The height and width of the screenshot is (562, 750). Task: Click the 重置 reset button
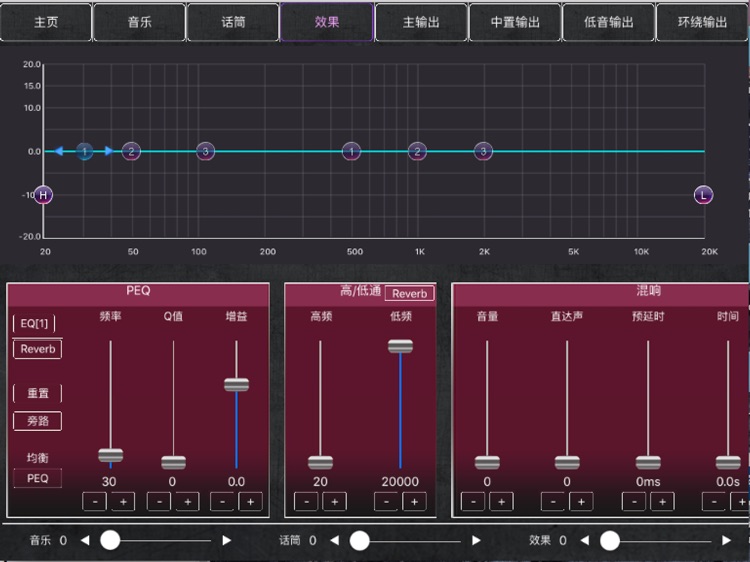click(x=38, y=393)
